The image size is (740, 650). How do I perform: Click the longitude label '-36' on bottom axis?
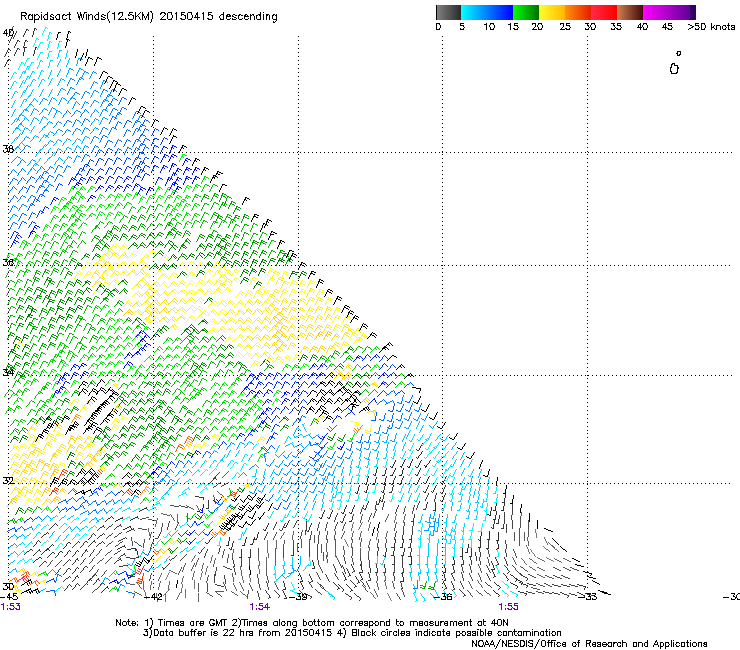point(443,597)
